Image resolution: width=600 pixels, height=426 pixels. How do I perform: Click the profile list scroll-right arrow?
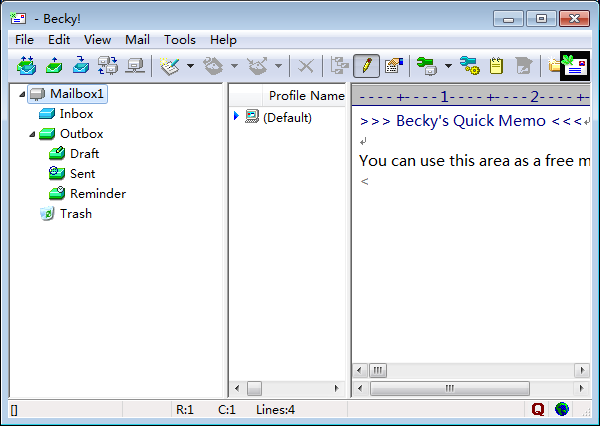pos(336,388)
